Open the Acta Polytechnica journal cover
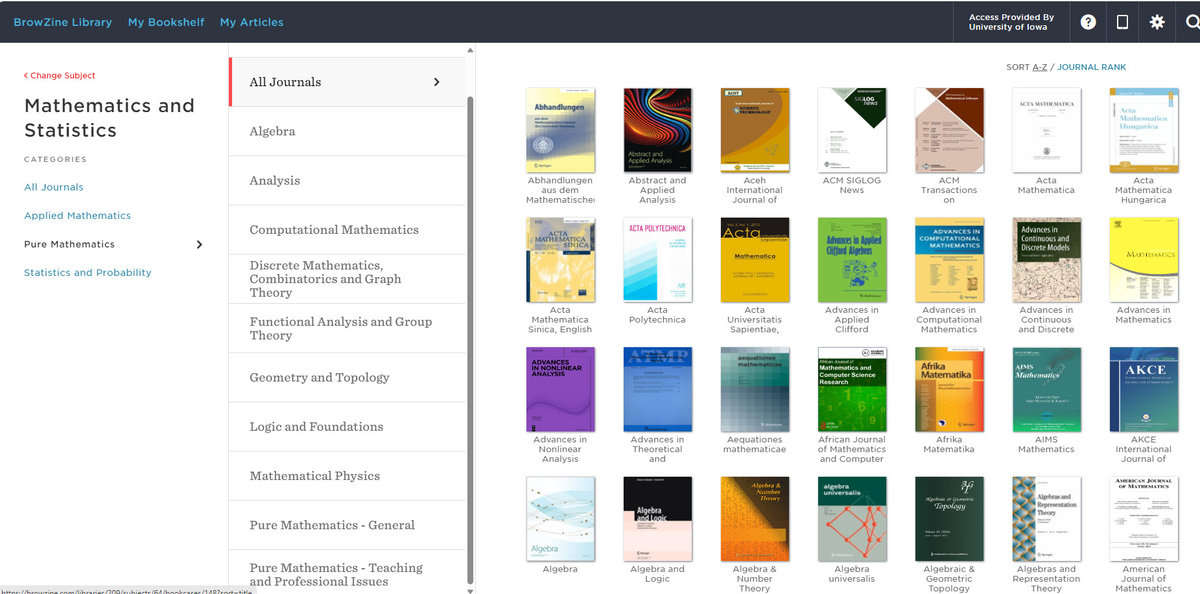 pos(657,260)
